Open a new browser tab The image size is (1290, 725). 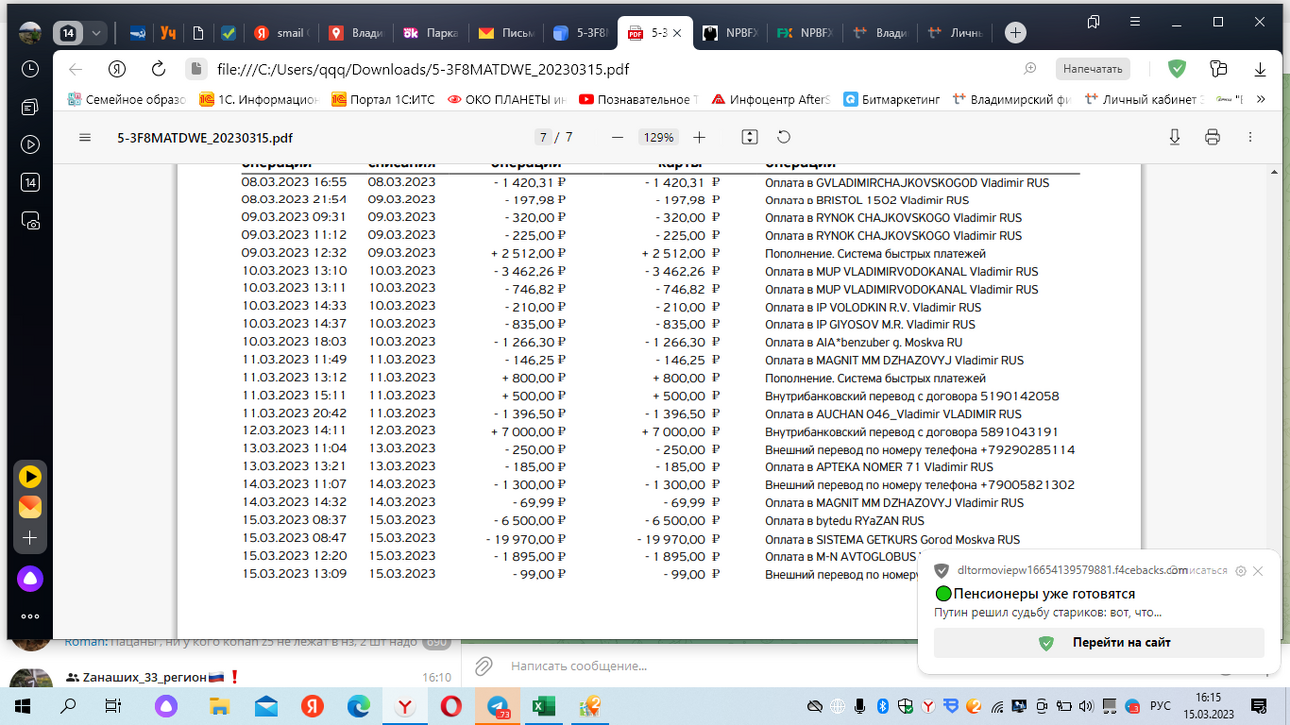1015,33
